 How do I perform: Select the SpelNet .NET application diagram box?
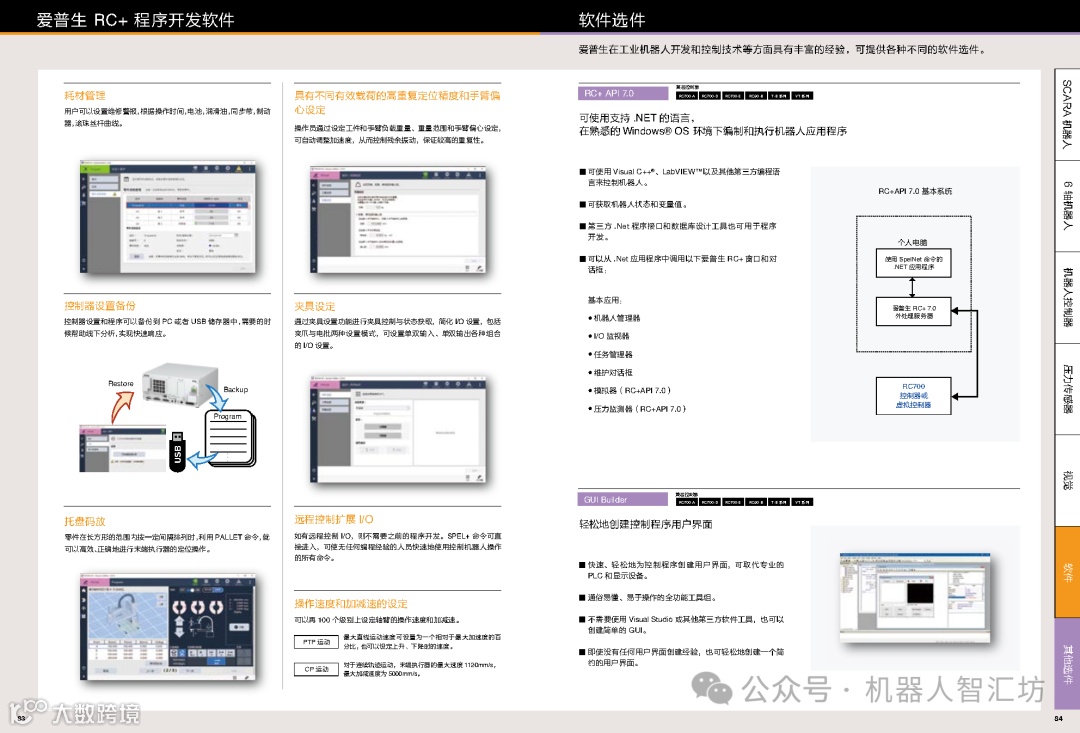click(x=913, y=262)
